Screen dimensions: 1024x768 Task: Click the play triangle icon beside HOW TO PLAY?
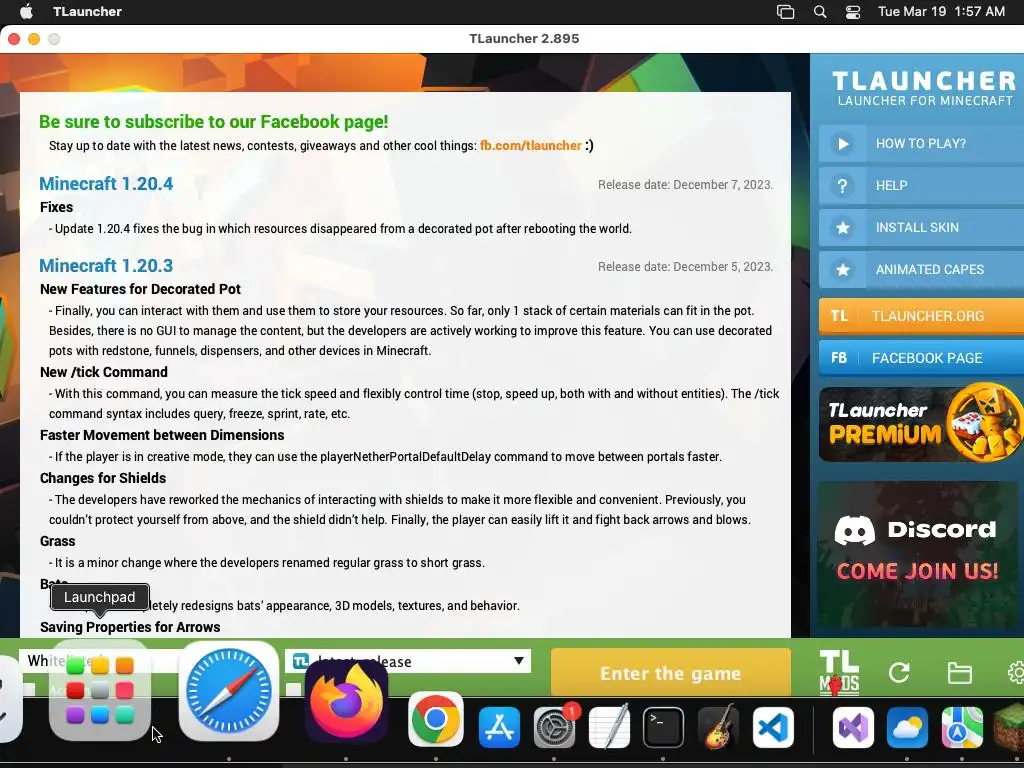(842, 144)
